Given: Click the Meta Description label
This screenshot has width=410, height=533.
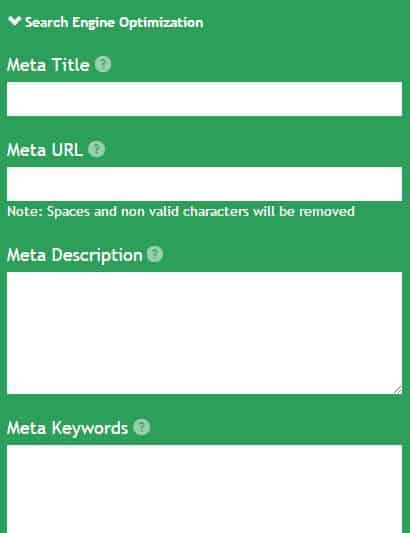Looking at the screenshot, I should click(x=74, y=255).
